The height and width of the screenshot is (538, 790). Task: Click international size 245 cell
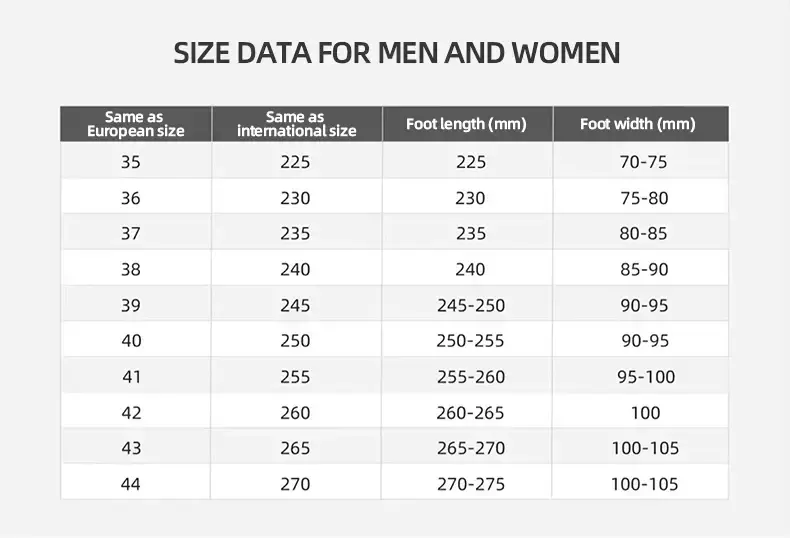[x=297, y=304]
